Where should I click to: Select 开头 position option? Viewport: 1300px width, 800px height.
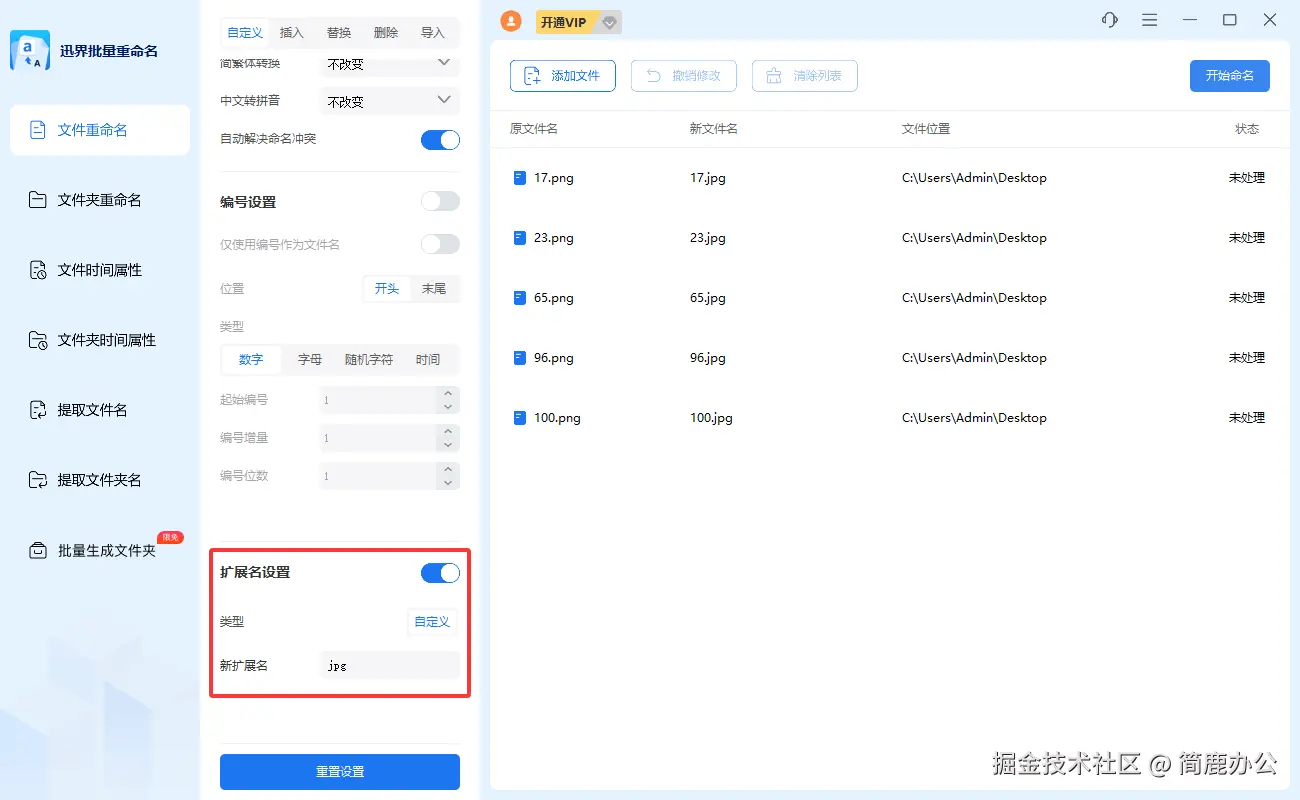click(x=387, y=288)
